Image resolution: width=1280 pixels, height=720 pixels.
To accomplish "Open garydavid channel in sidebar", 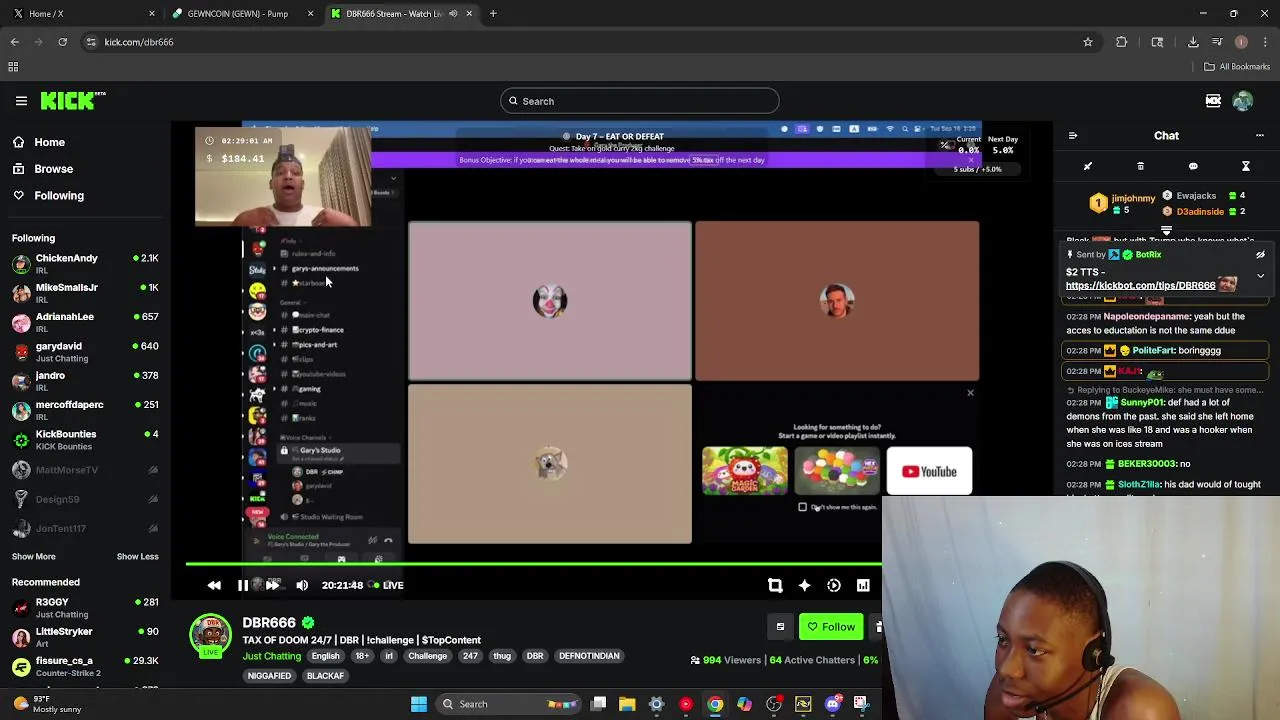I will [85, 352].
